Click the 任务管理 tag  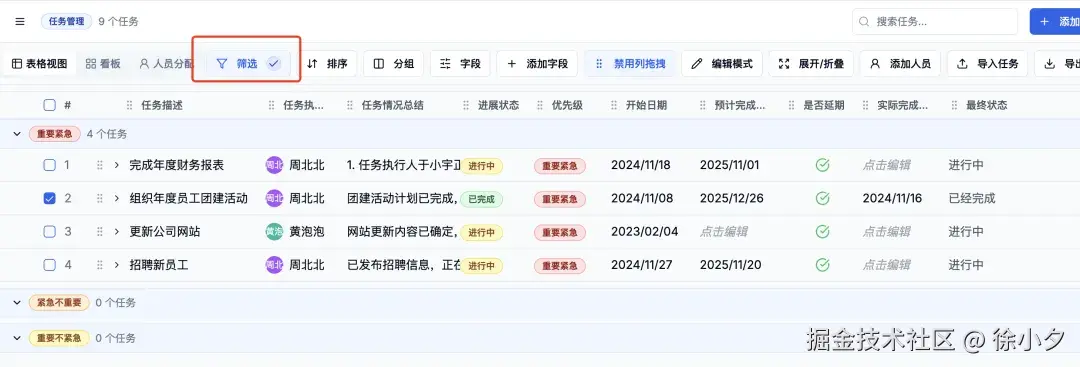click(x=66, y=21)
